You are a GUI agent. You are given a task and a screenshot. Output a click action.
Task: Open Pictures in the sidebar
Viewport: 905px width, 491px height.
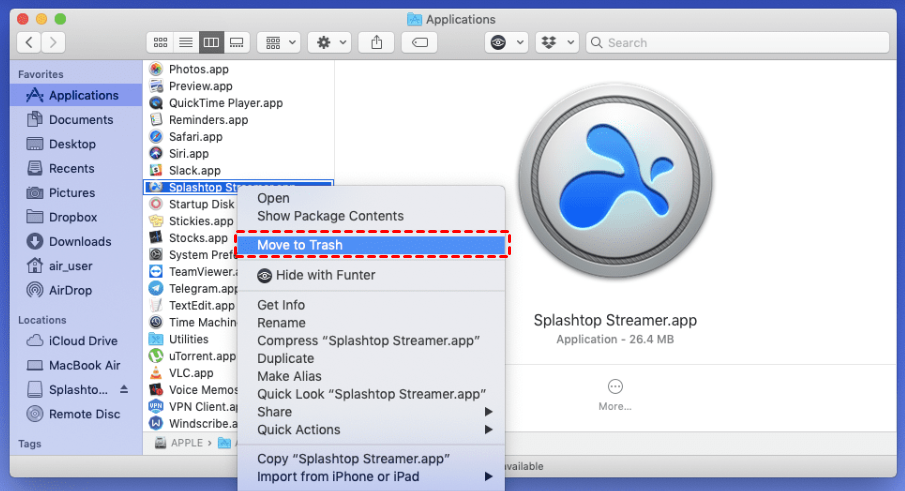coord(76,193)
